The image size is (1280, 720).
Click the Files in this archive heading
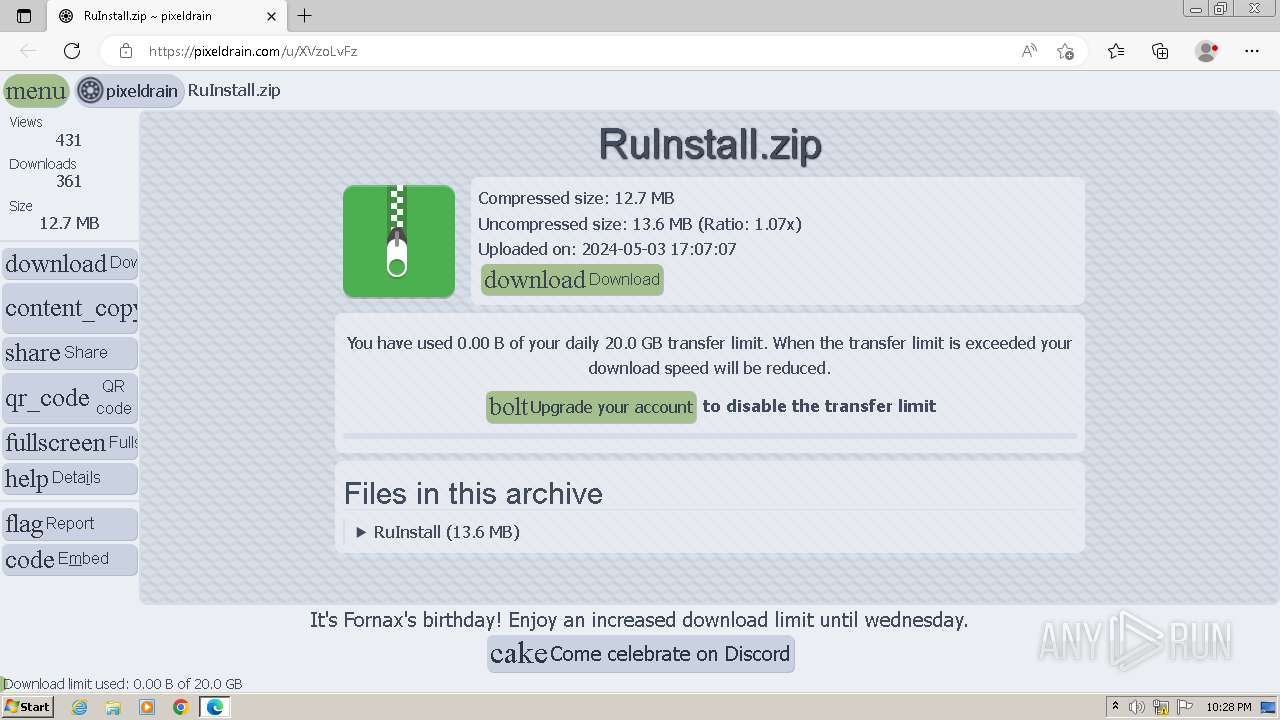click(473, 493)
